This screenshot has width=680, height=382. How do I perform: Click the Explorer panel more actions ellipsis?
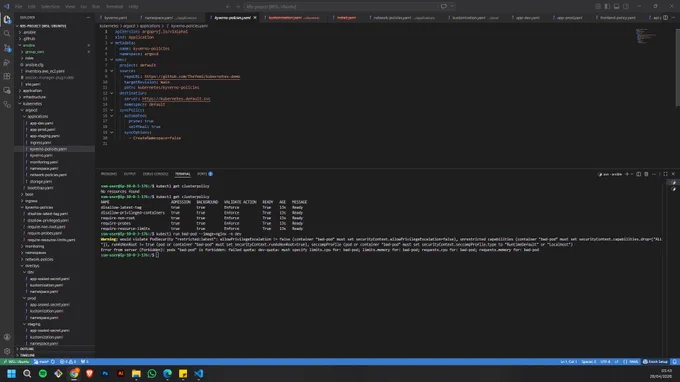pos(88,18)
